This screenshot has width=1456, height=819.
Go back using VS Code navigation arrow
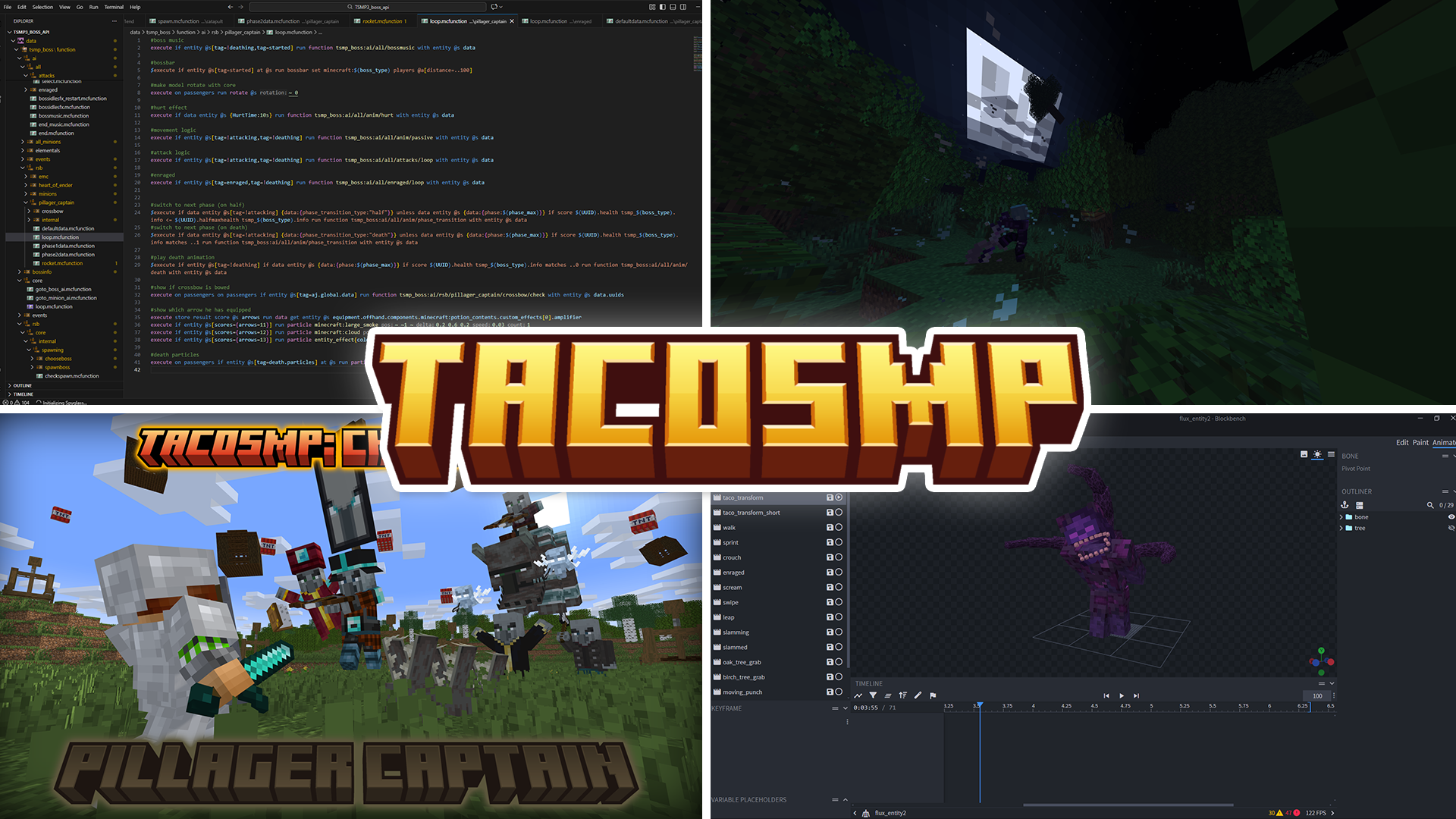(x=231, y=7)
